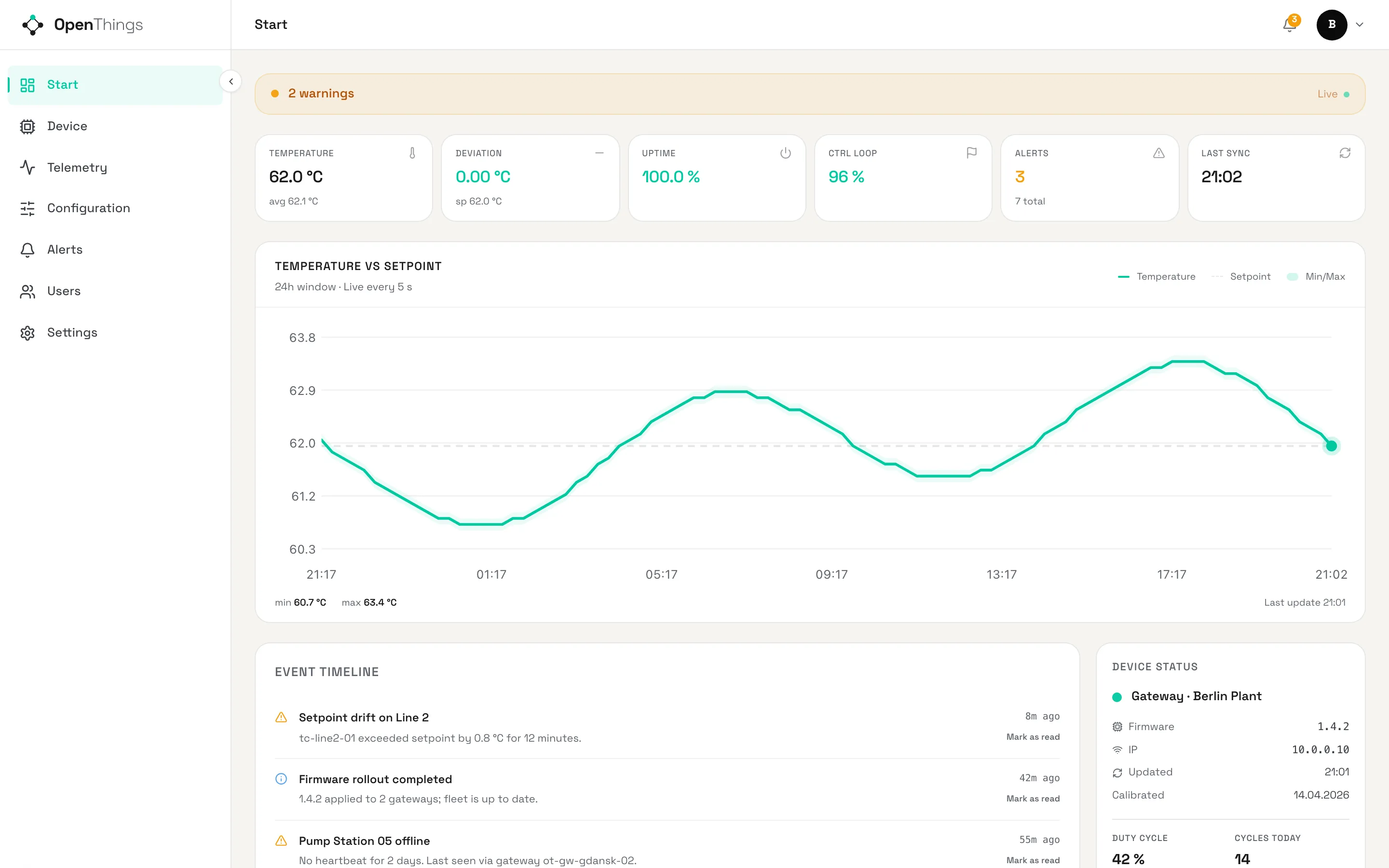Click the 14 cycles today value
This screenshot has width=1389, height=868.
point(1242,859)
